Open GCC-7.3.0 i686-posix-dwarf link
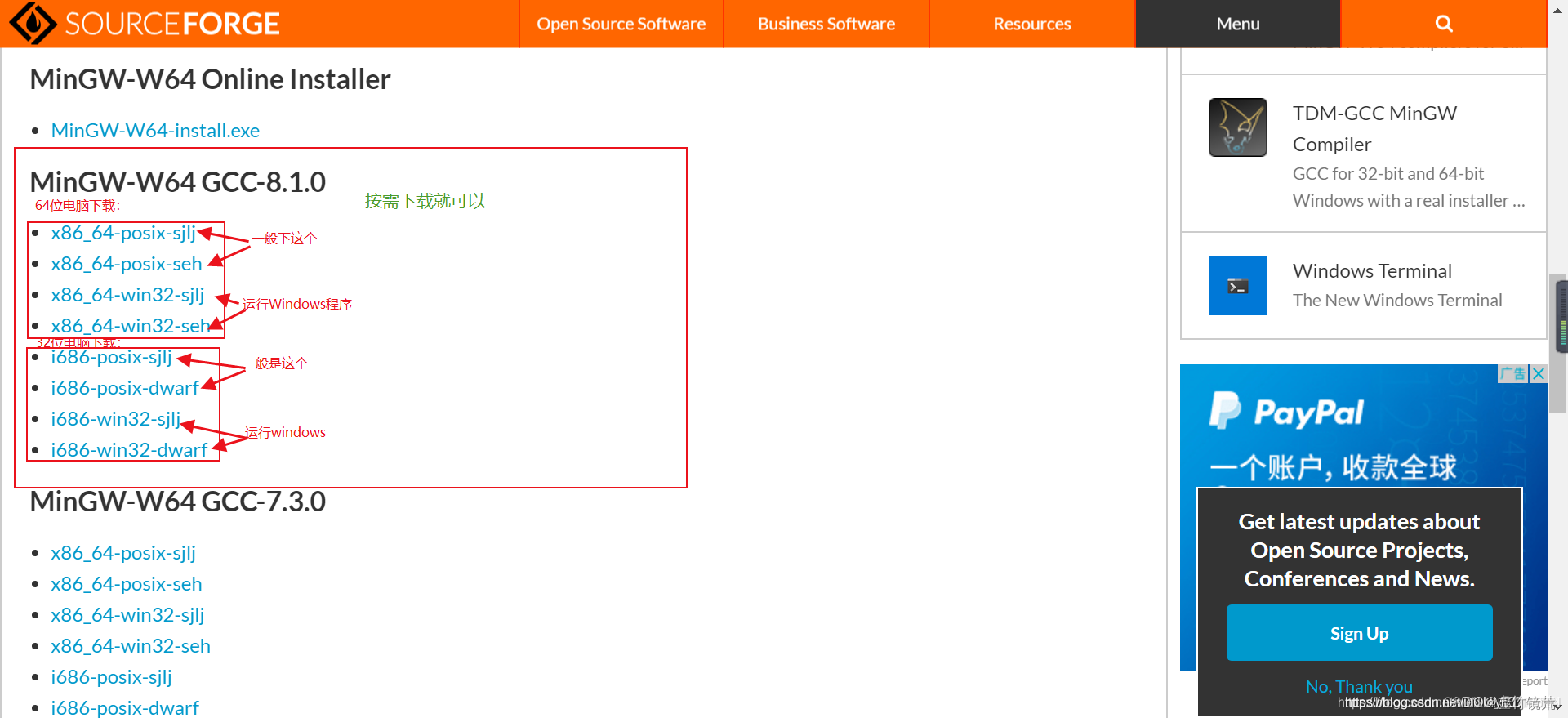Screen dimensions: 1568x718 point(125,707)
